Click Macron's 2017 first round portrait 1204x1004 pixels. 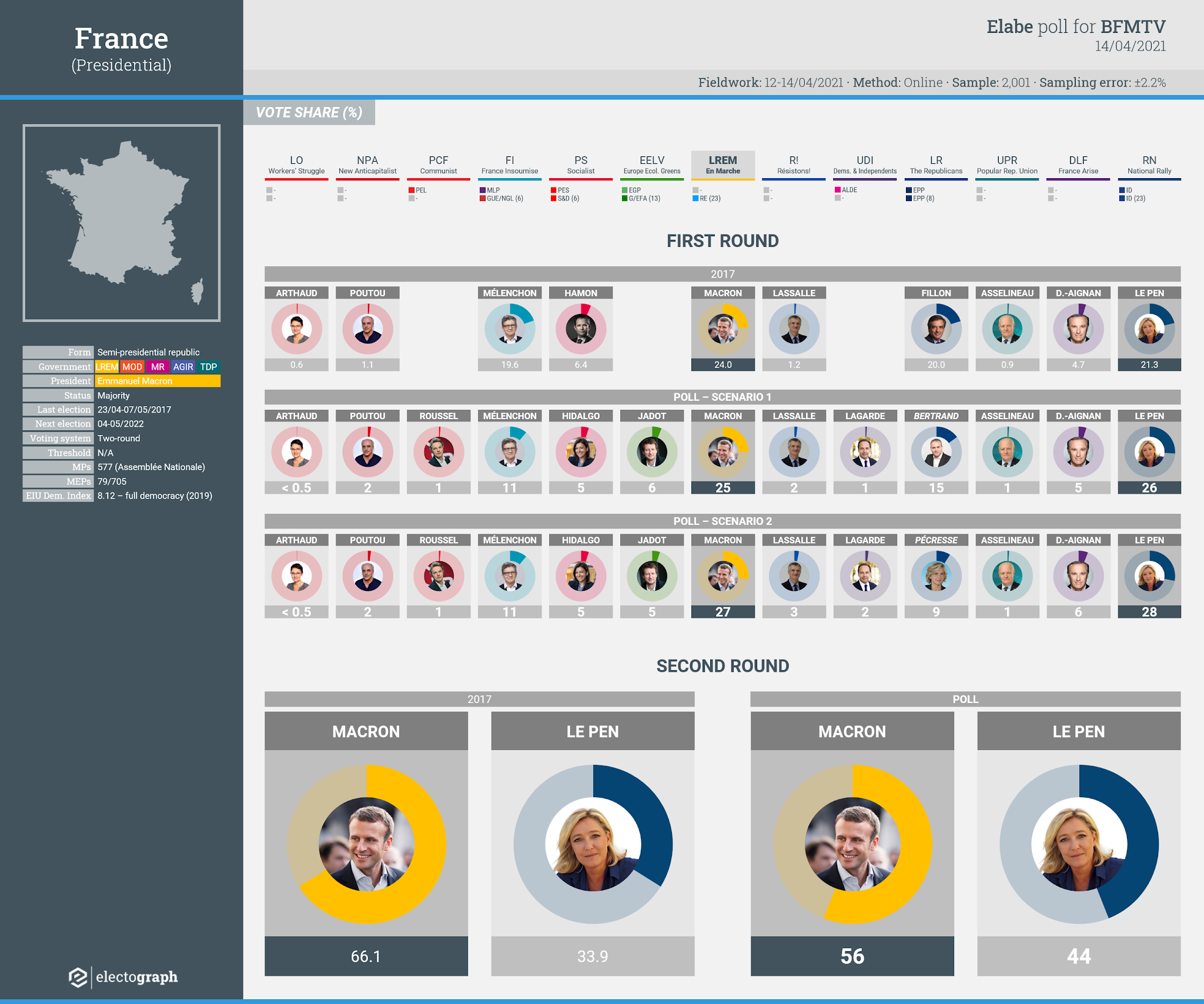[723, 329]
